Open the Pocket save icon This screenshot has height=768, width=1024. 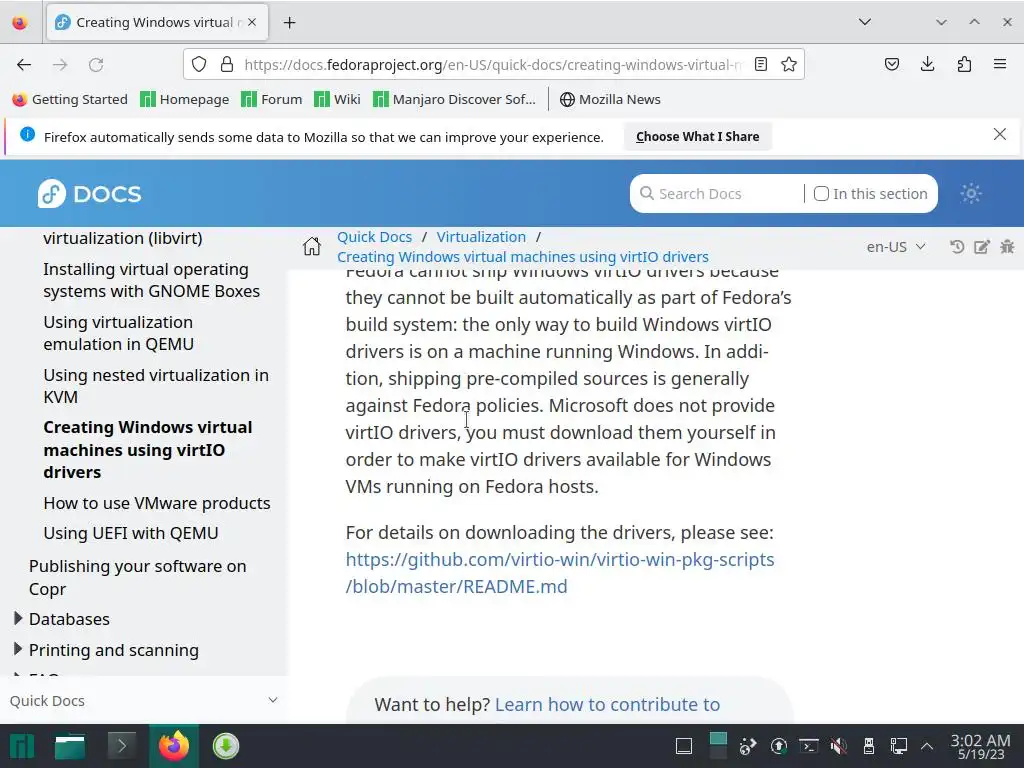[x=892, y=65]
